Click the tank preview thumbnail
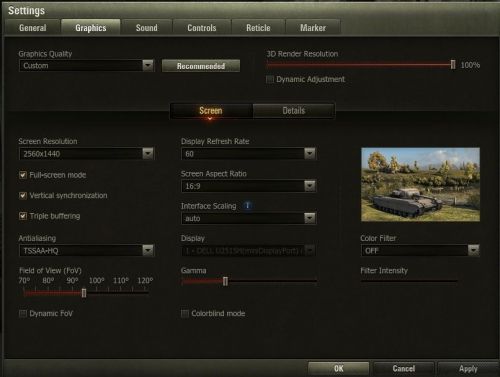This screenshot has height=377, width=500. pyautogui.click(x=421, y=185)
